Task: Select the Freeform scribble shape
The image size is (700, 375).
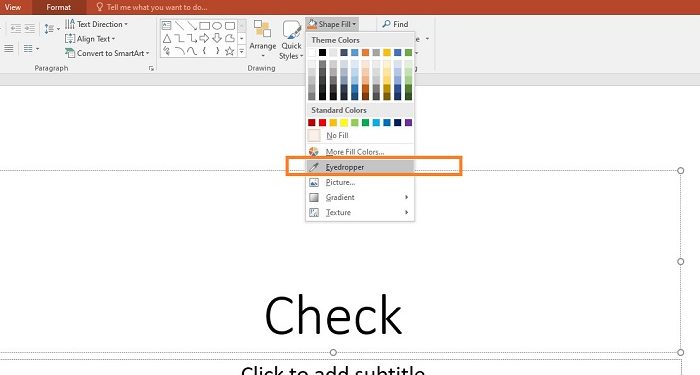Action: pos(167,51)
